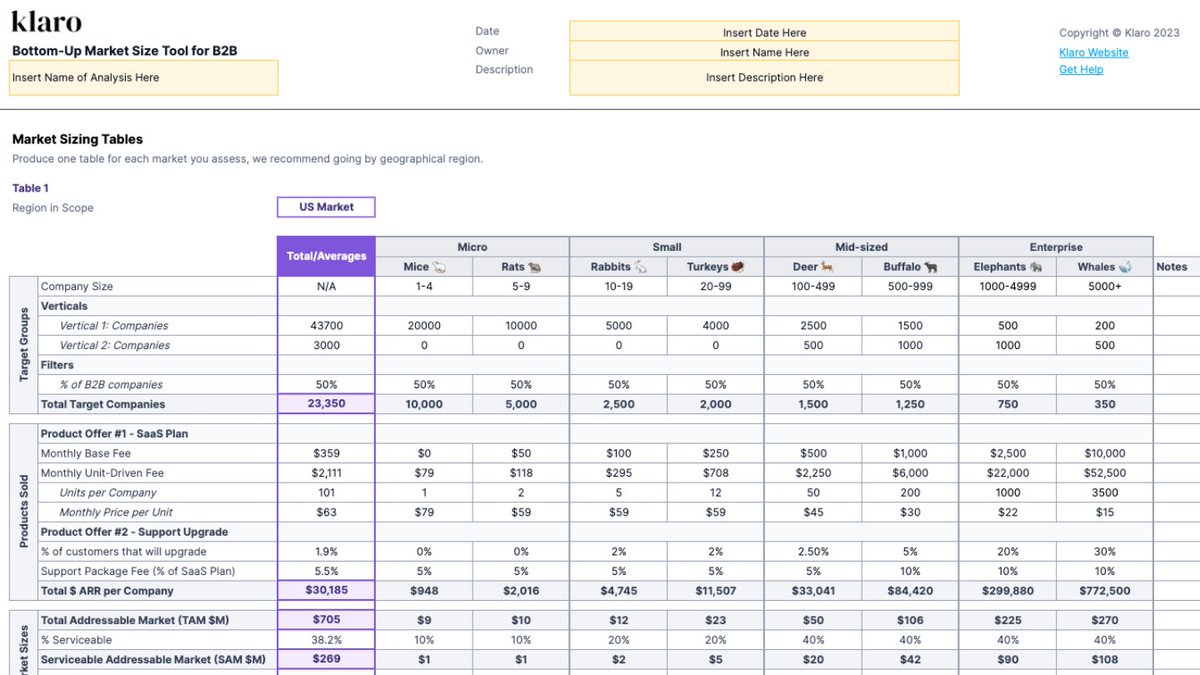Select the Support Package Fee row label
Image resolution: width=1200 pixels, height=675 pixels.
(140, 571)
